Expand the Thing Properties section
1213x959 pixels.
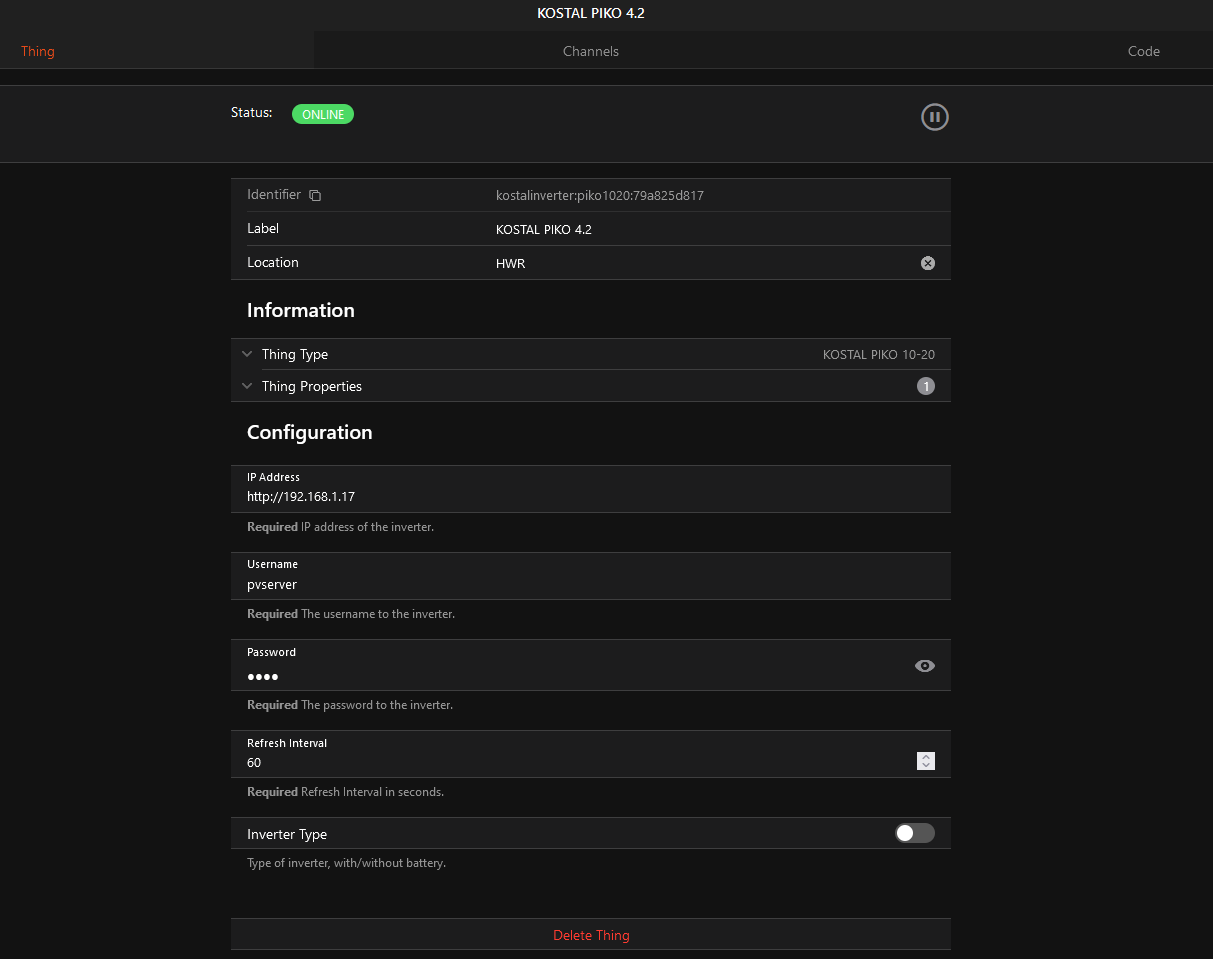247,386
